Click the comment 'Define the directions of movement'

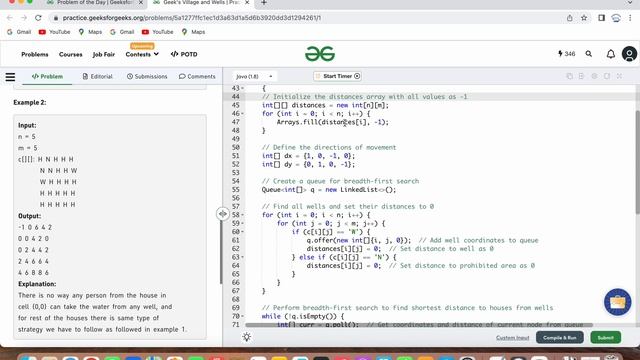pyautogui.click(x=329, y=147)
